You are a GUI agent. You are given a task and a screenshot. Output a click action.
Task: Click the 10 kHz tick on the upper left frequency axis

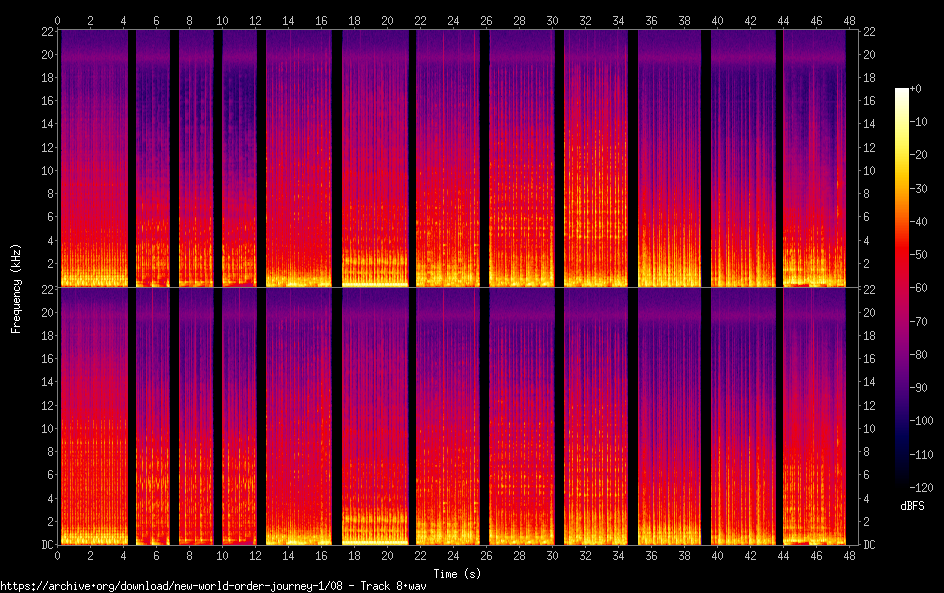click(44, 170)
